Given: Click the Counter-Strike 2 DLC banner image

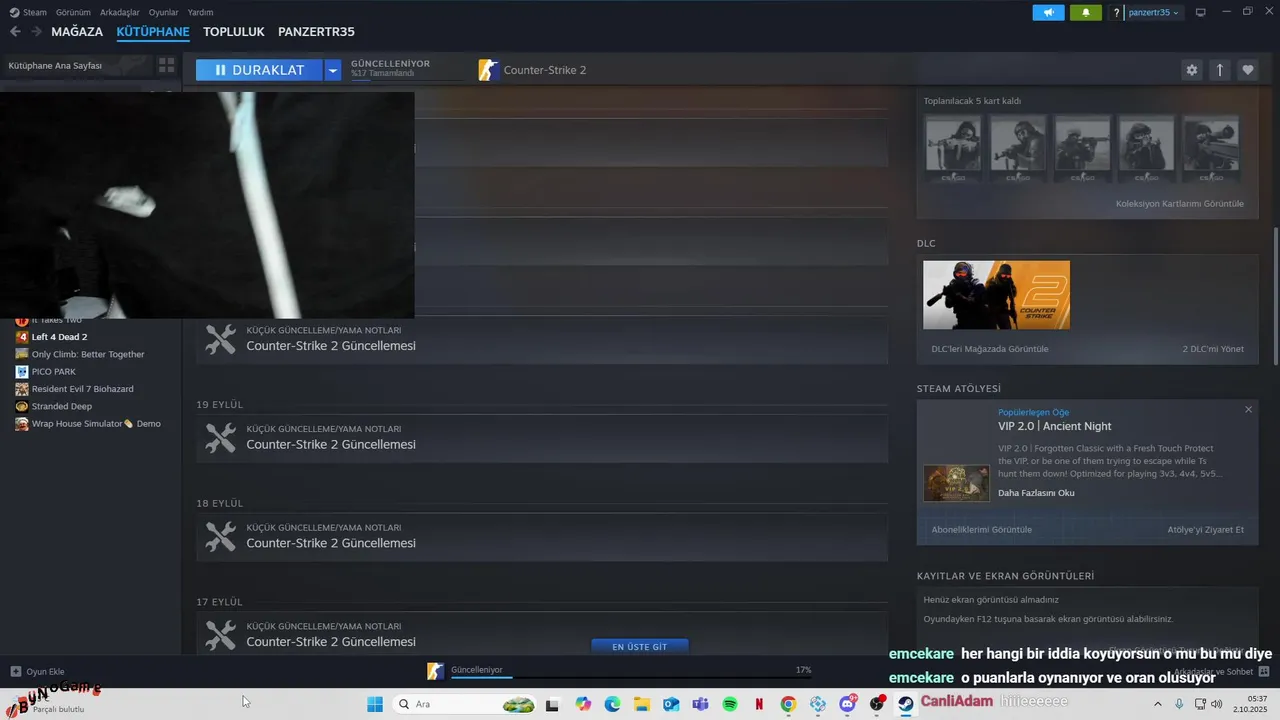Looking at the screenshot, I should (996, 295).
